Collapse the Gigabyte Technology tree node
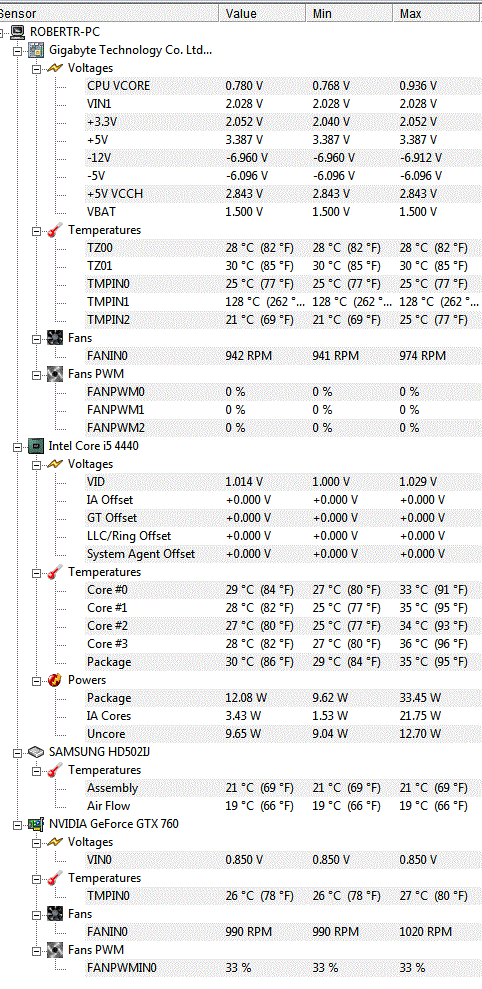 pos(17,50)
